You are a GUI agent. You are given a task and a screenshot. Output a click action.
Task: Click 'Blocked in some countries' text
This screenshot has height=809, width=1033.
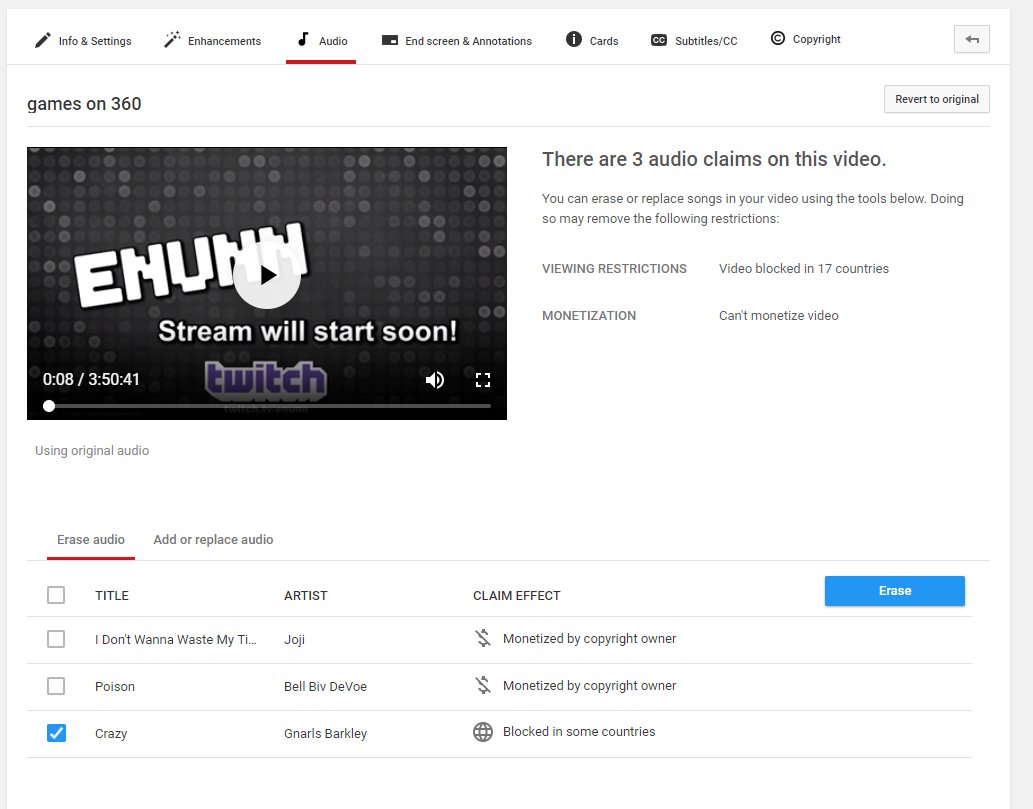coord(579,731)
